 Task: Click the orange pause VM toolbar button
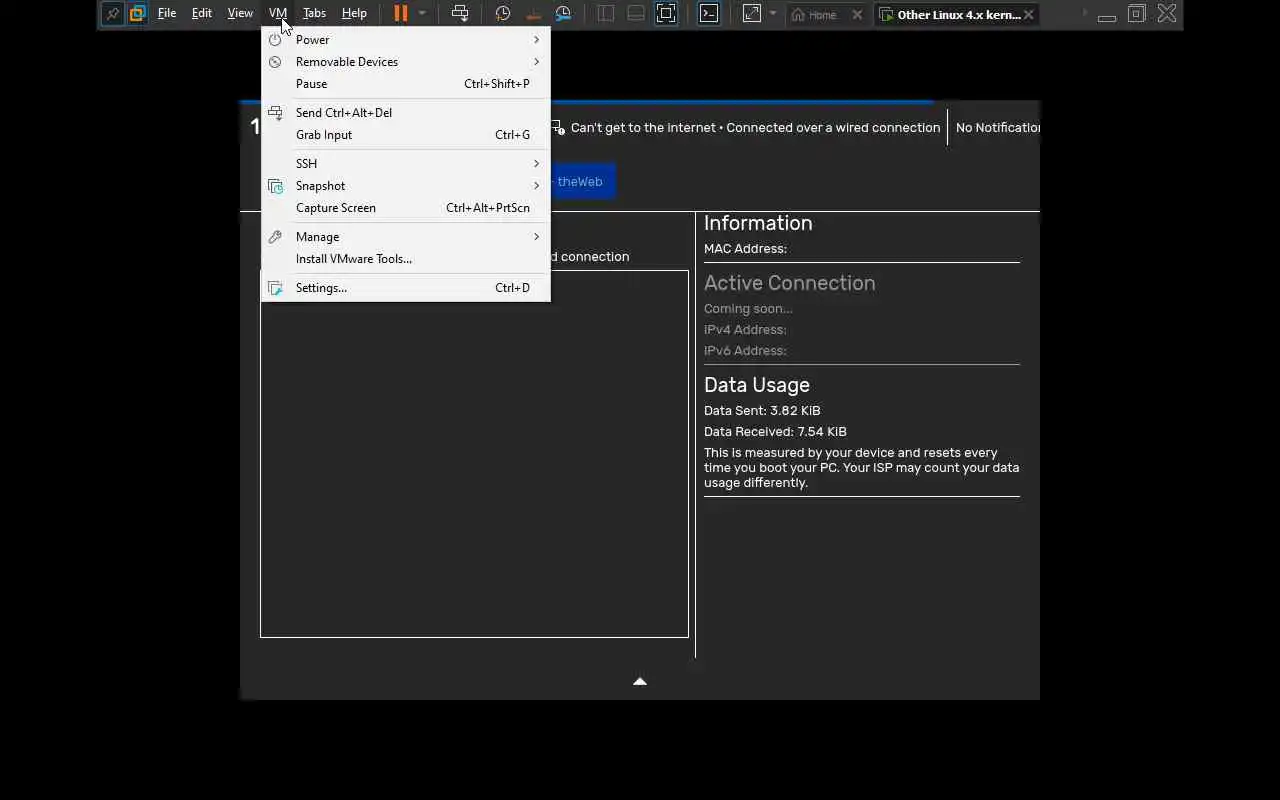(401, 13)
